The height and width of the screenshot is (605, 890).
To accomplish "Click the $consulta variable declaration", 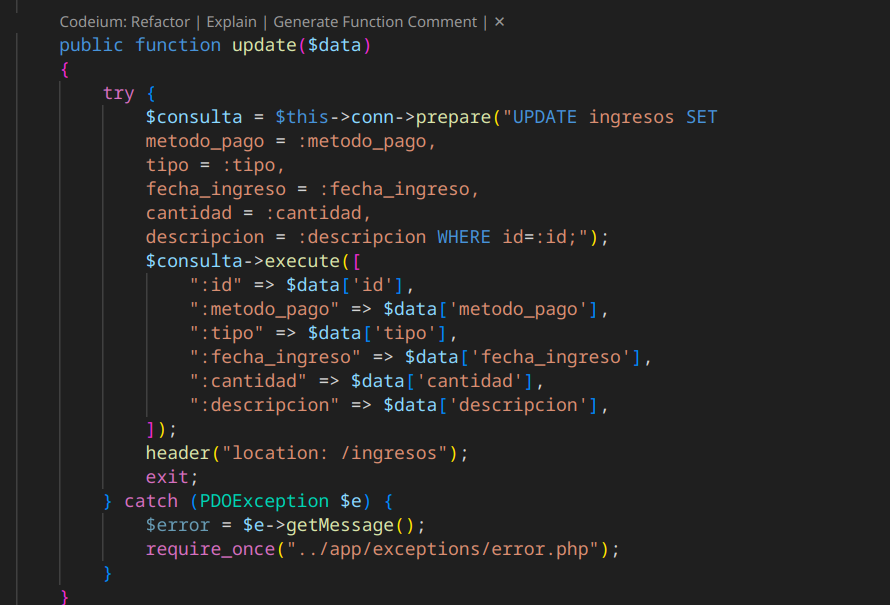I will tap(194, 116).
